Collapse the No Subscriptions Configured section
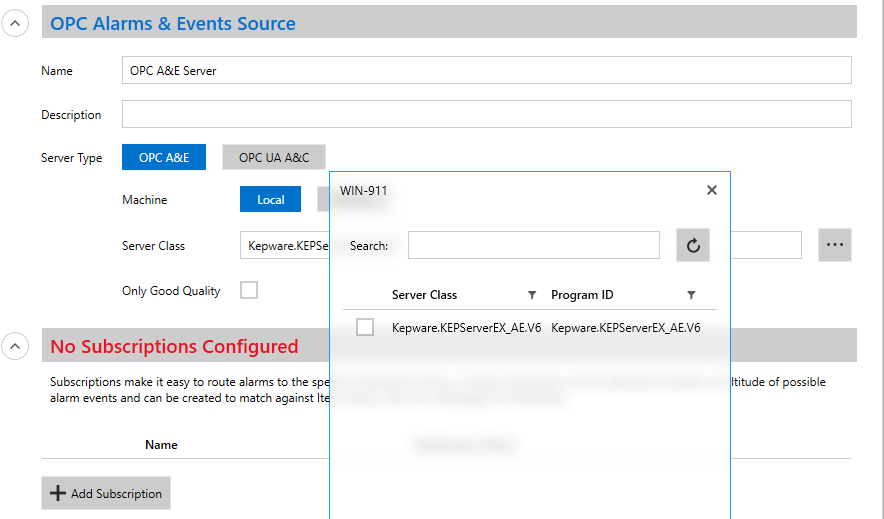Screen dimensions: 884x519 click(x=15, y=346)
